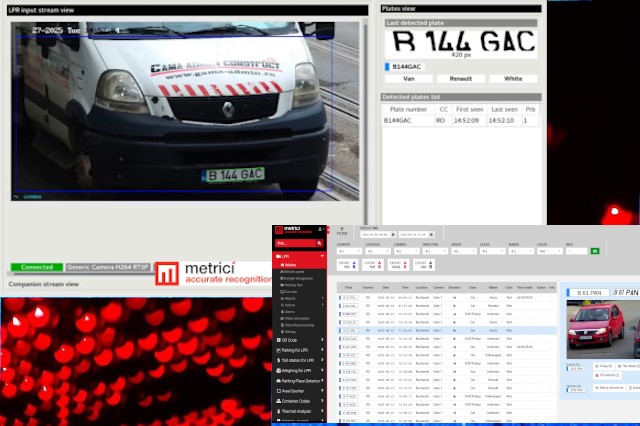Click the LPR camera icon in sidebar
The height and width of the screenshot is (426, 640).
278,256
